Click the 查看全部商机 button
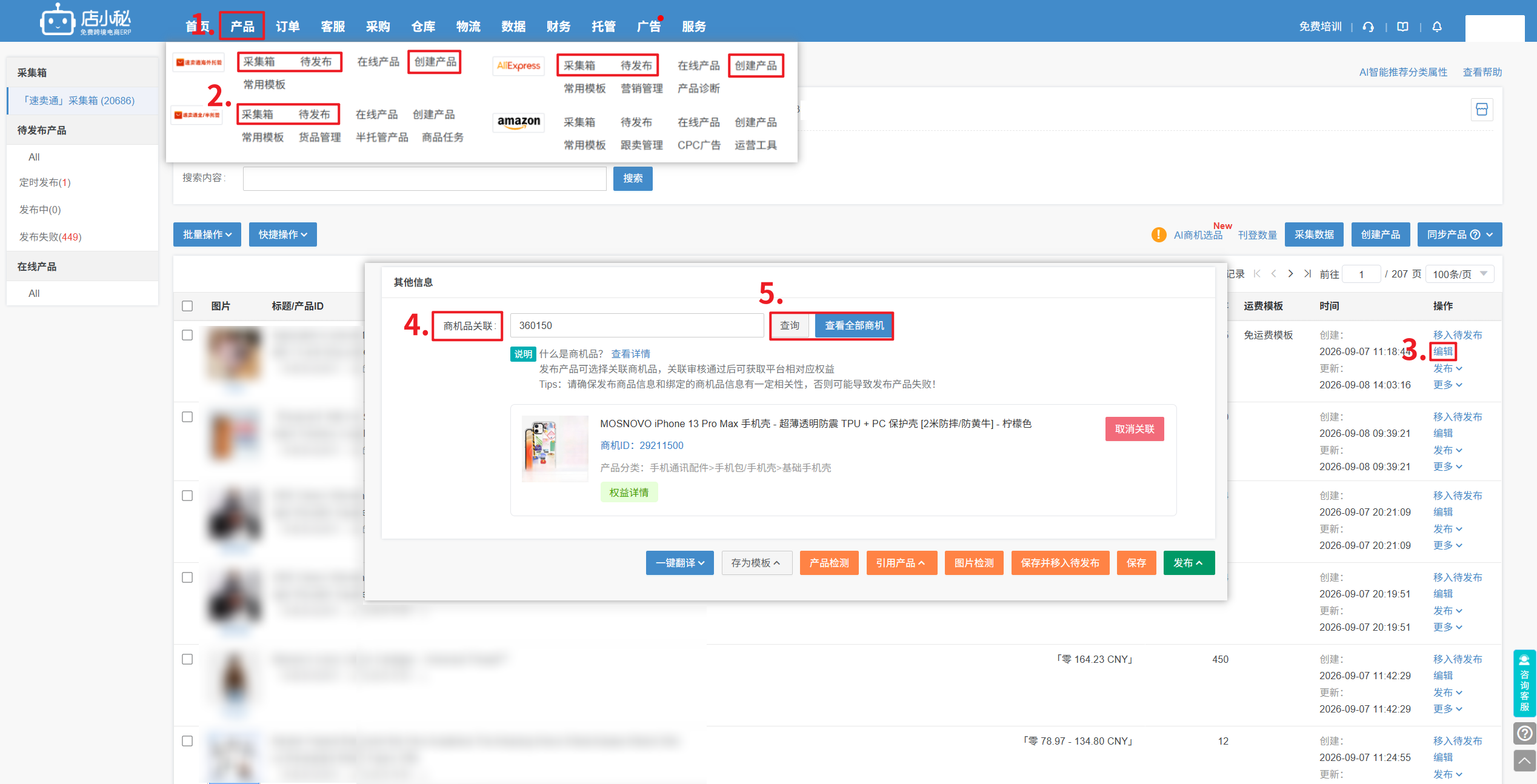 pyautogui.click(x=854, y=326)
